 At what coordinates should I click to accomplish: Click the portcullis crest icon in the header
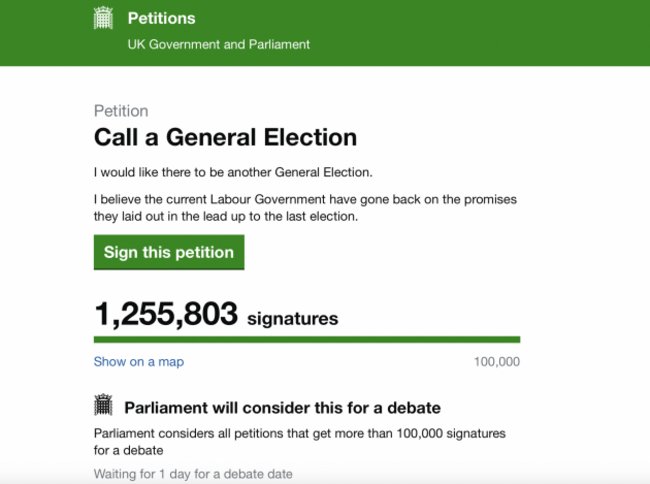point(103,18)
